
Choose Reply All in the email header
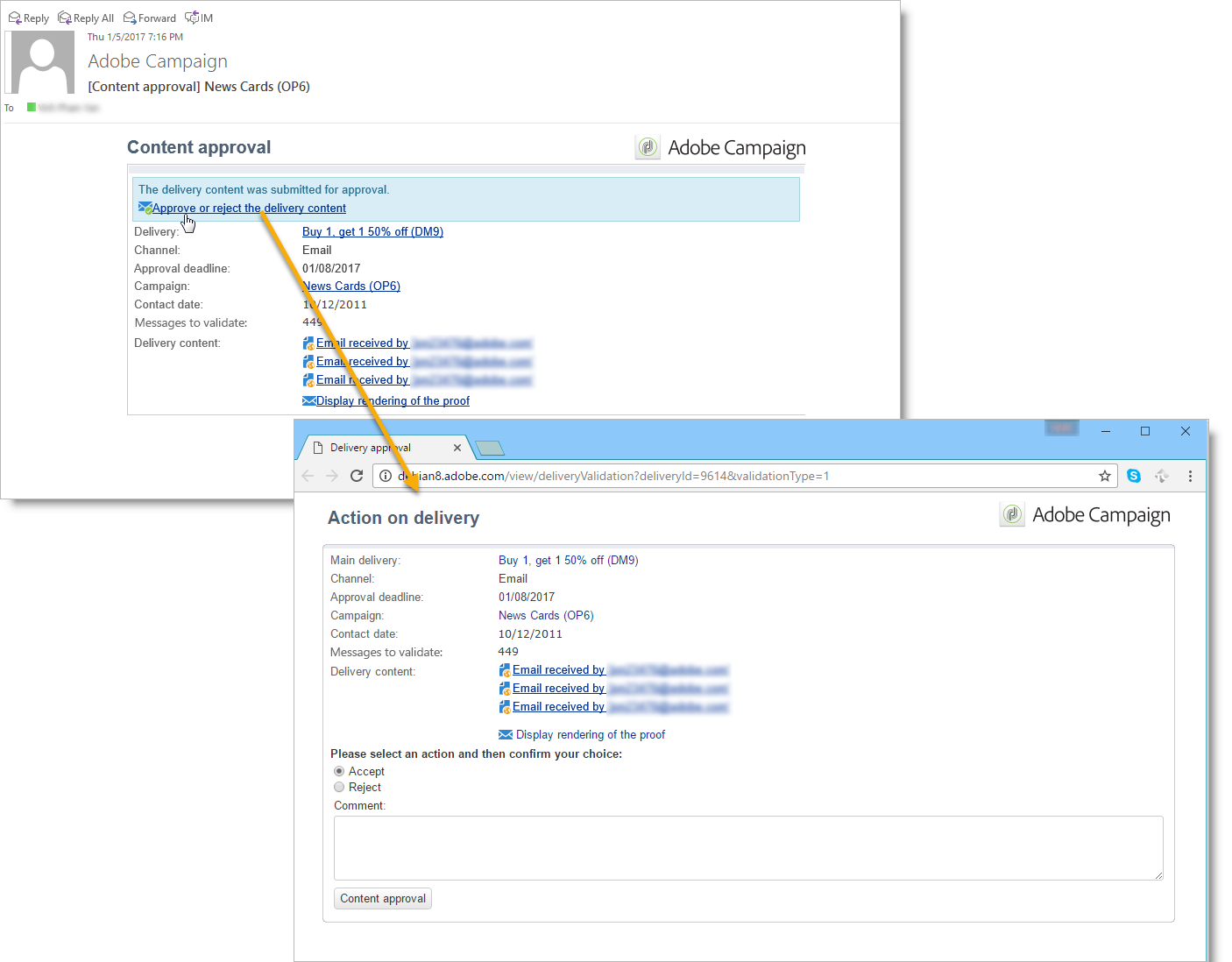(x=86, y=18)
